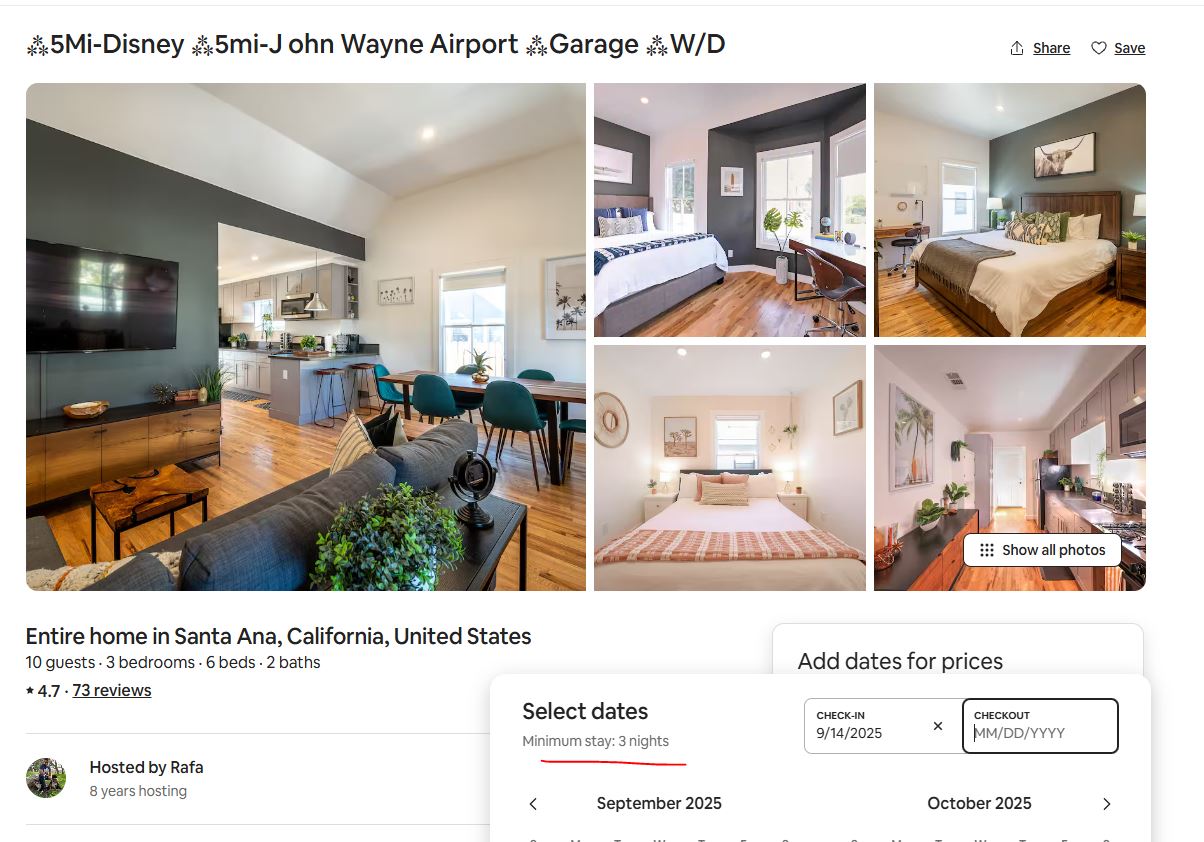View the bedroom photo with highland cow art
1204x842 pixels.
[x=1010, y=210]
